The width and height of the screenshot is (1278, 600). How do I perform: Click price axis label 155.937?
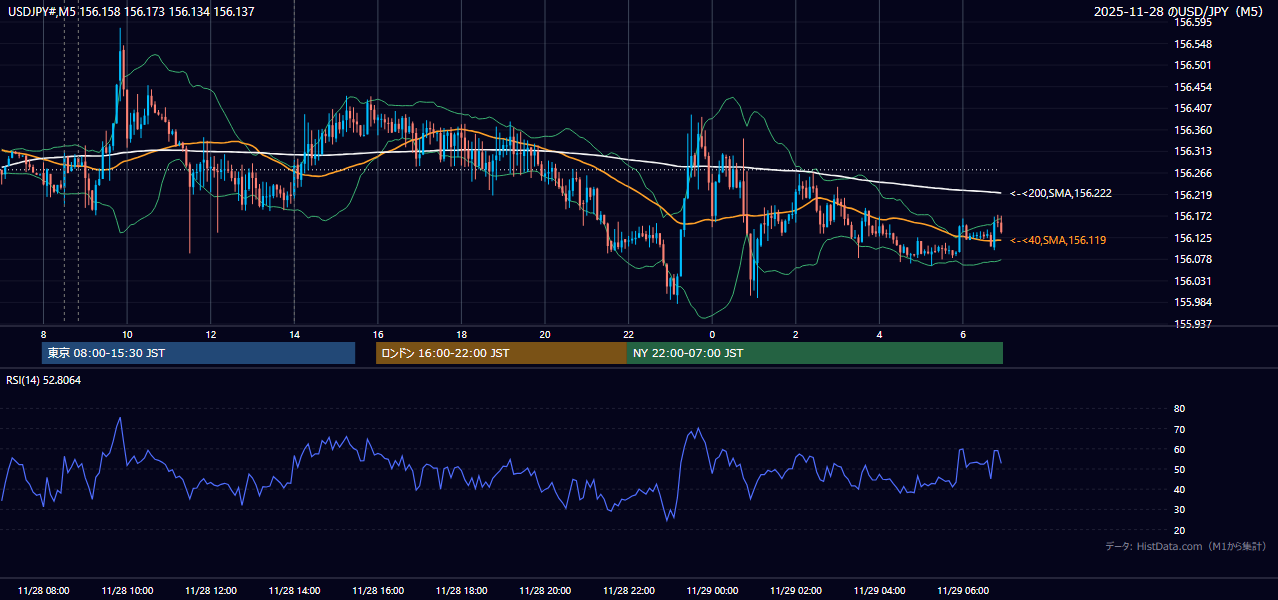click(1193, 324)
